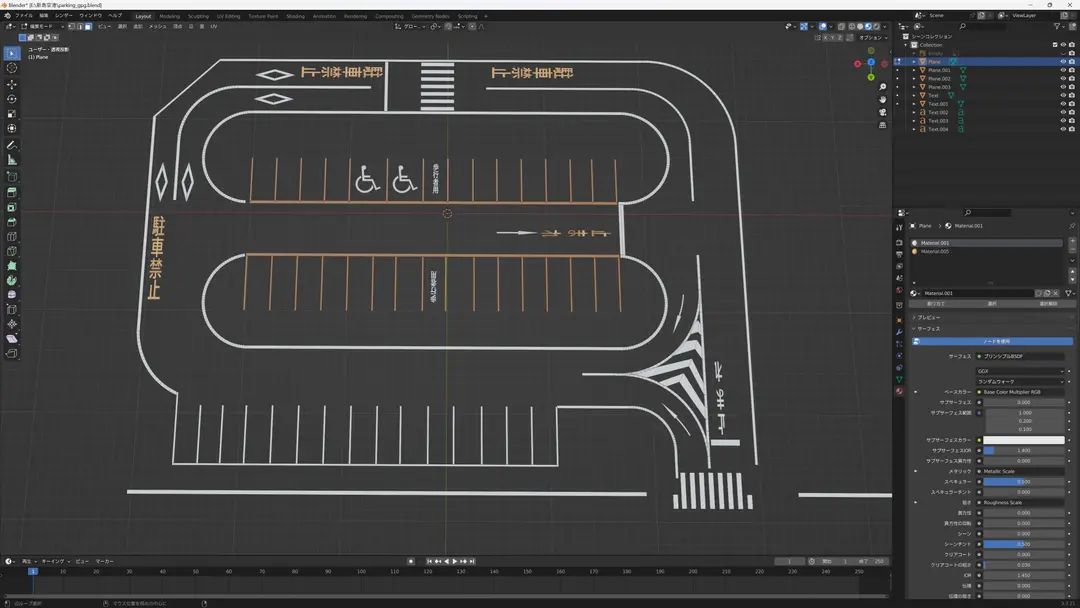Click the zoom magnifier icon in the viewport
The height and width of the screenshot is (608, 1080).
coord(882,87)
